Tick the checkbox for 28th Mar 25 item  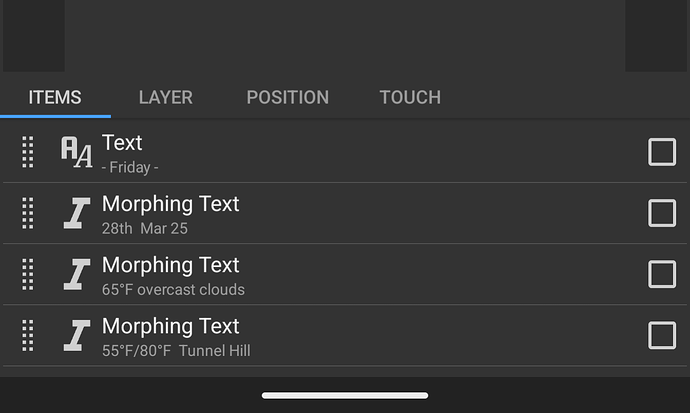coord(662,213)
